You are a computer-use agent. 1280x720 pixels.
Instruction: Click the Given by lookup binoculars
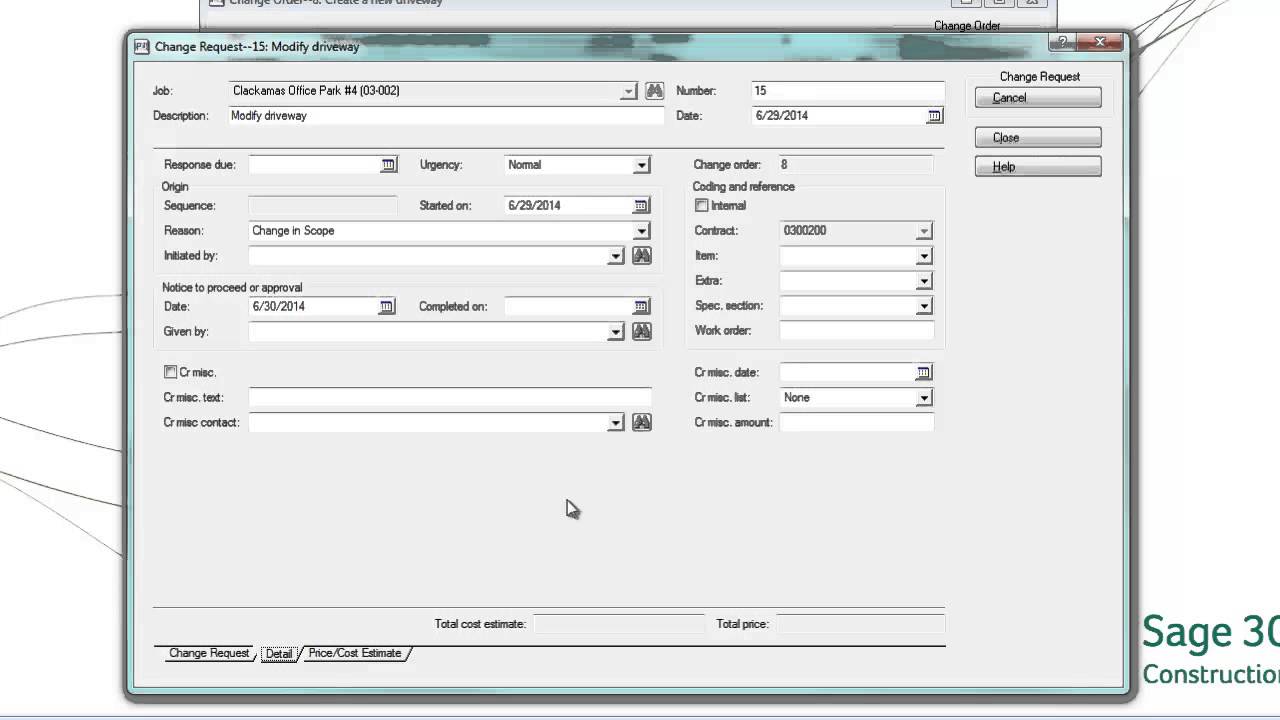(x=642, y=331)
